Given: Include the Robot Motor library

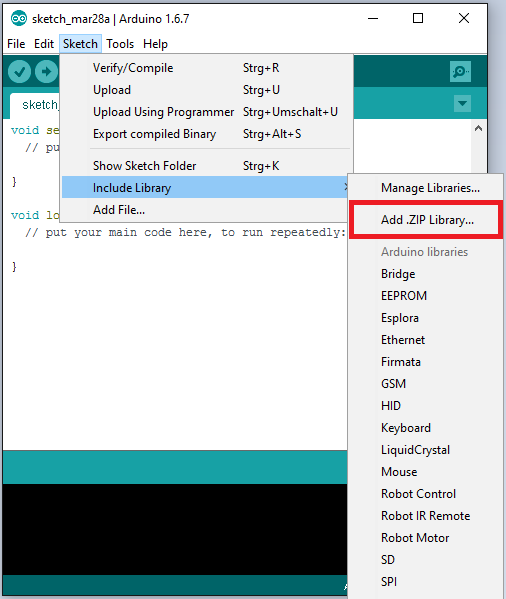Looking at the screenshot, I should click(x=425, y=538).
